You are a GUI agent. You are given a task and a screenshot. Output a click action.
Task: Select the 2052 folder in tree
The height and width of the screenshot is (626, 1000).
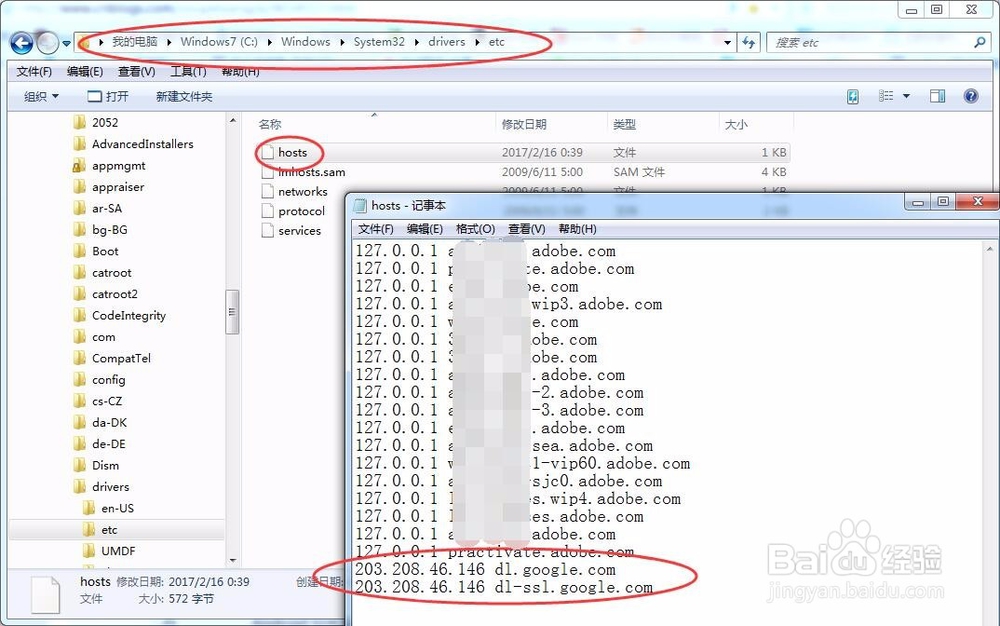point(105,122)
